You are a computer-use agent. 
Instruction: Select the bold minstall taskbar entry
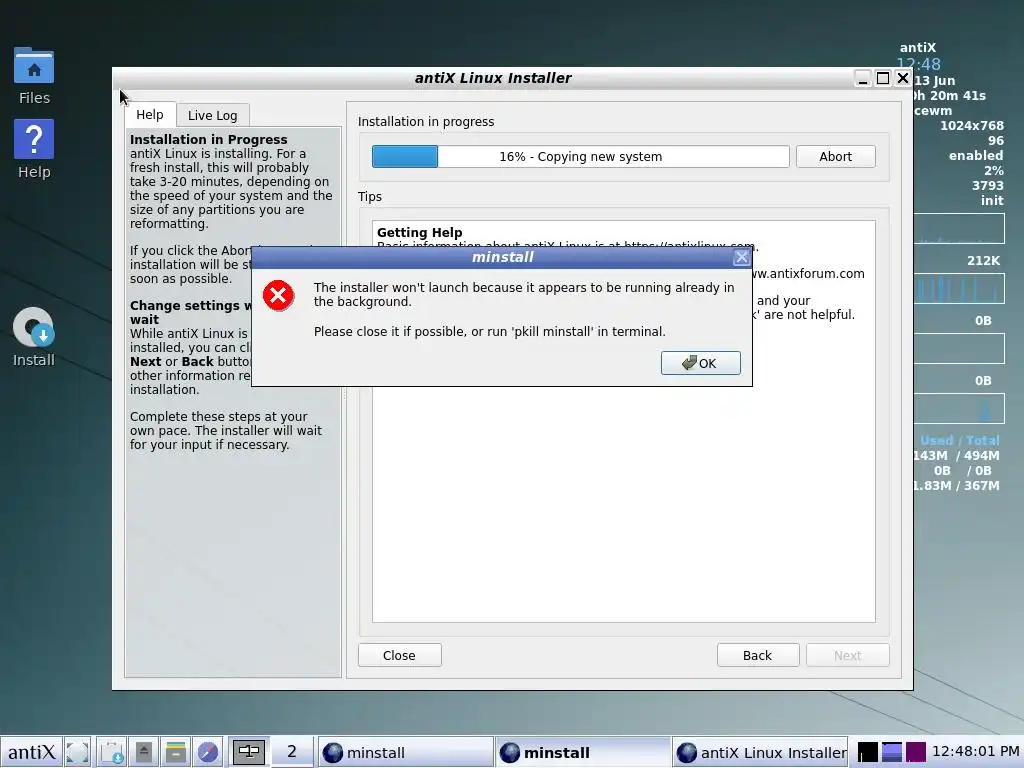583,752
